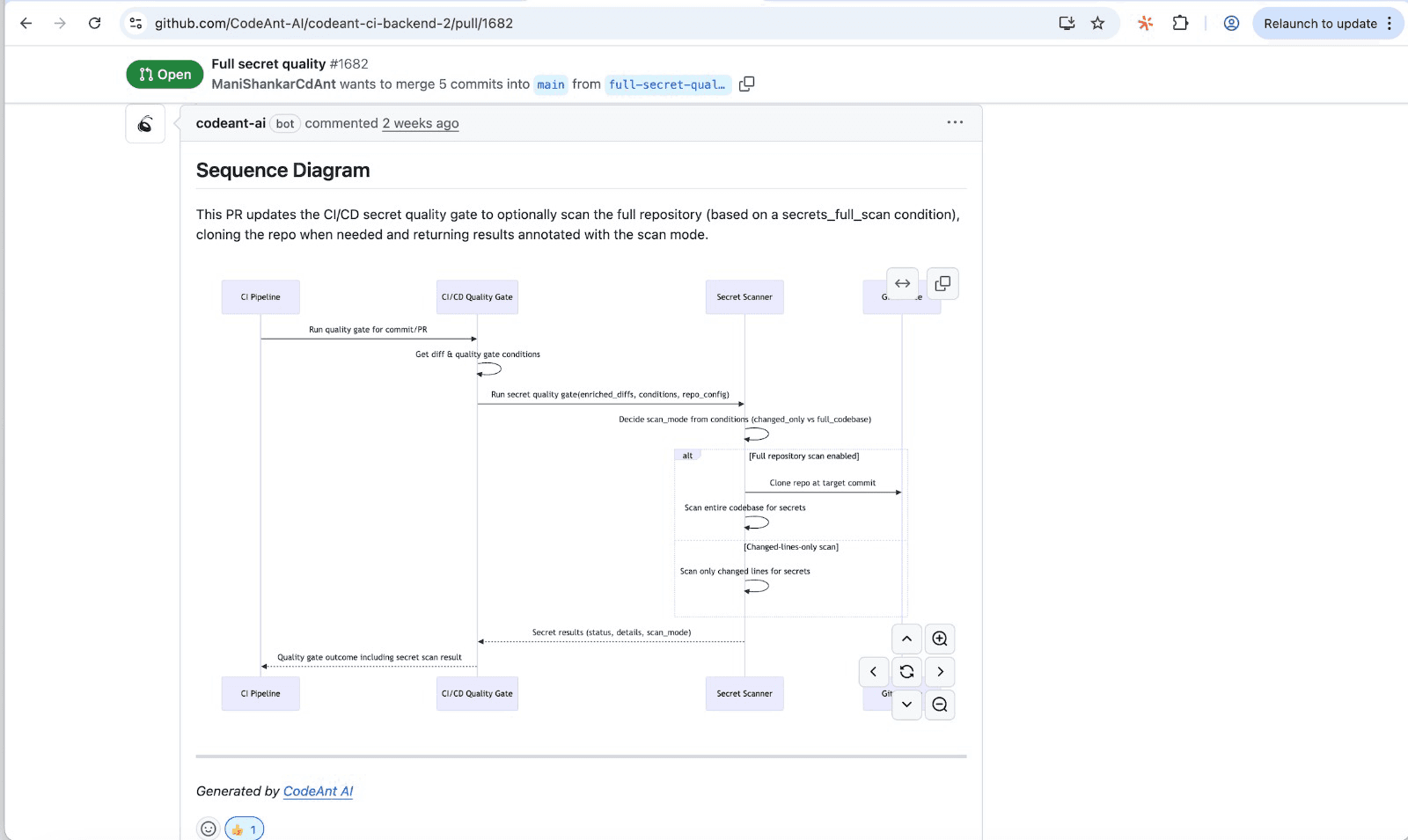
Task: Copy the full-secret-qual branch name
Action: click(x=747, y=84)
